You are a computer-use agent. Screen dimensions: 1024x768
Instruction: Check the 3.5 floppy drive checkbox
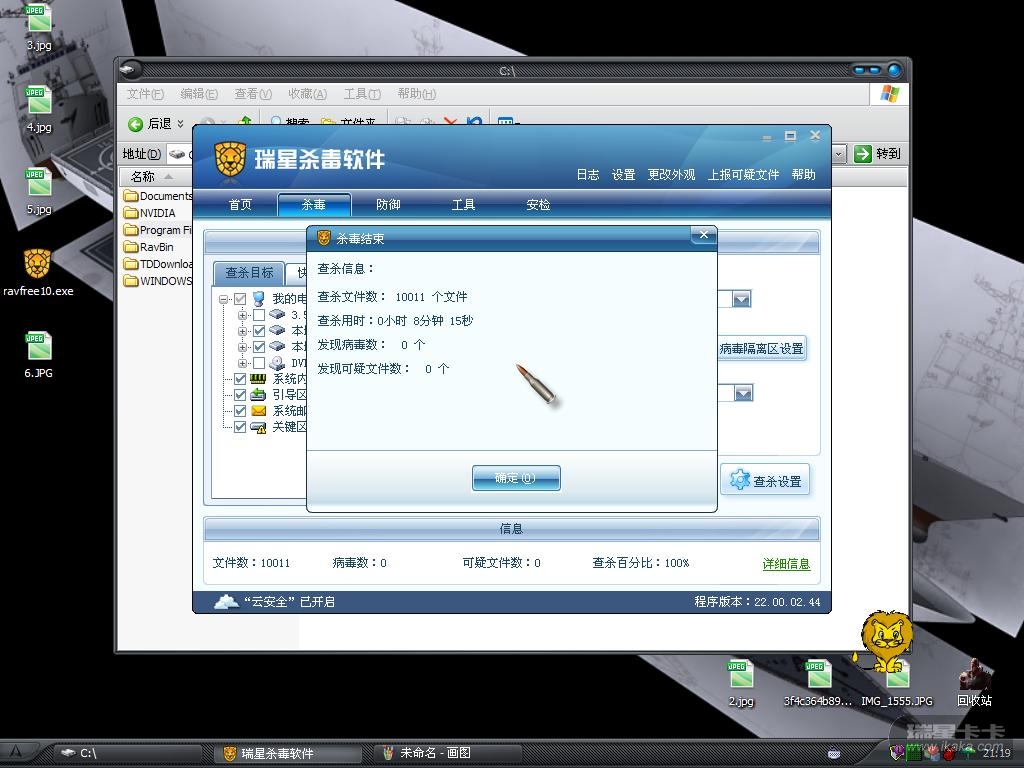coord(259,315)
